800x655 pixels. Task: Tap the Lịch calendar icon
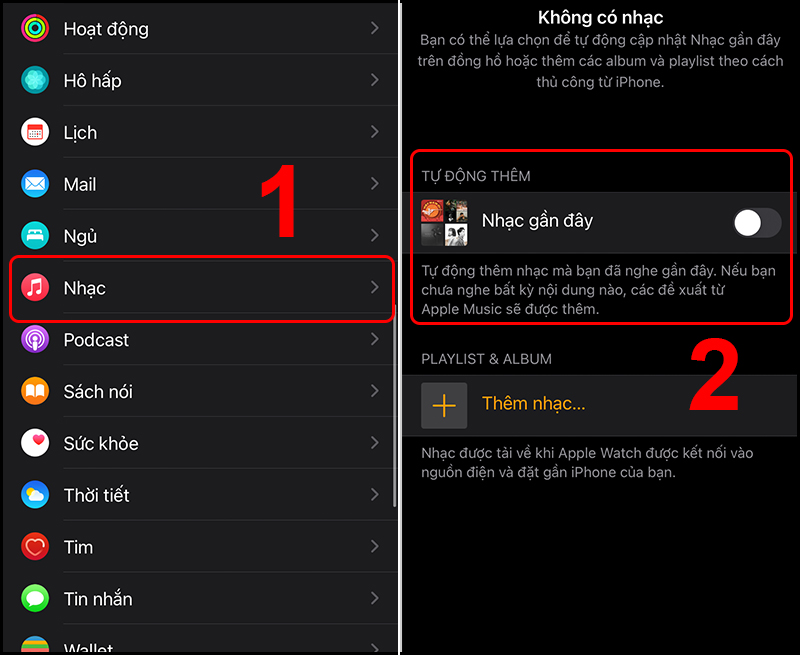pyautogui.click(x=35, y=132)
